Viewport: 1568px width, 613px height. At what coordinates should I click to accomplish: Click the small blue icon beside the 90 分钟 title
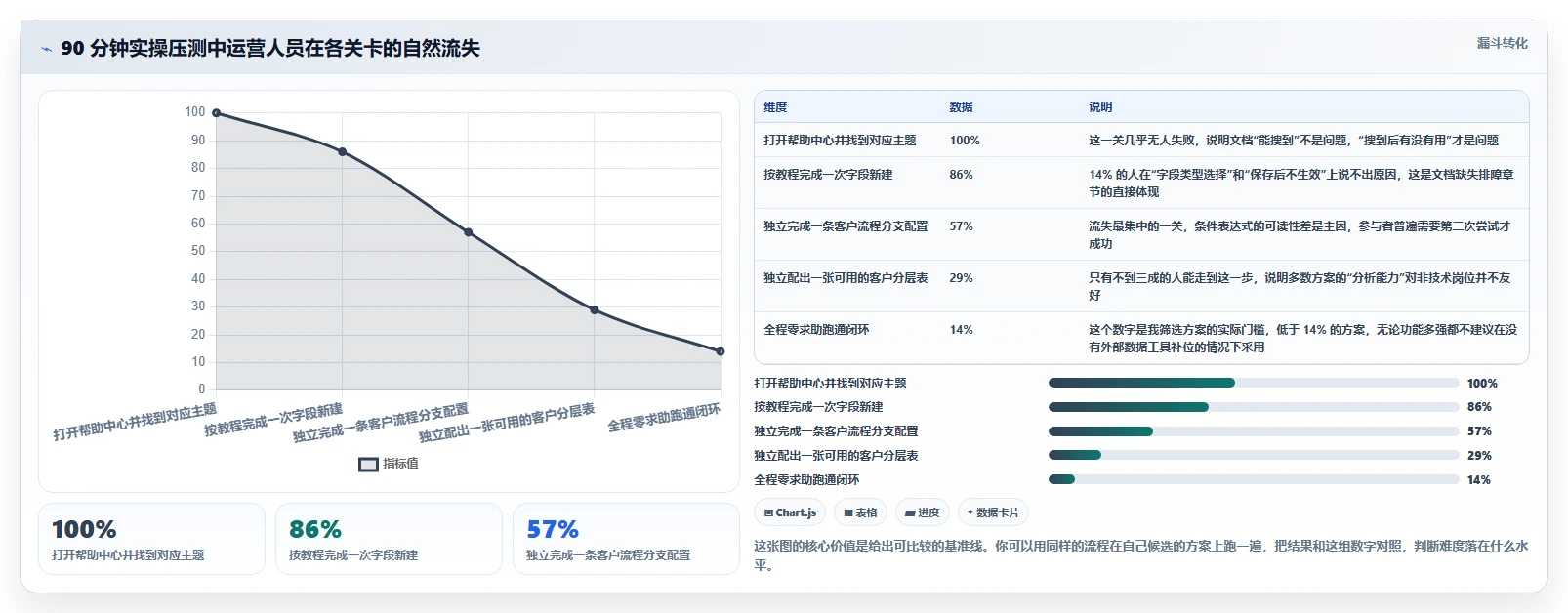coord(46,49)
